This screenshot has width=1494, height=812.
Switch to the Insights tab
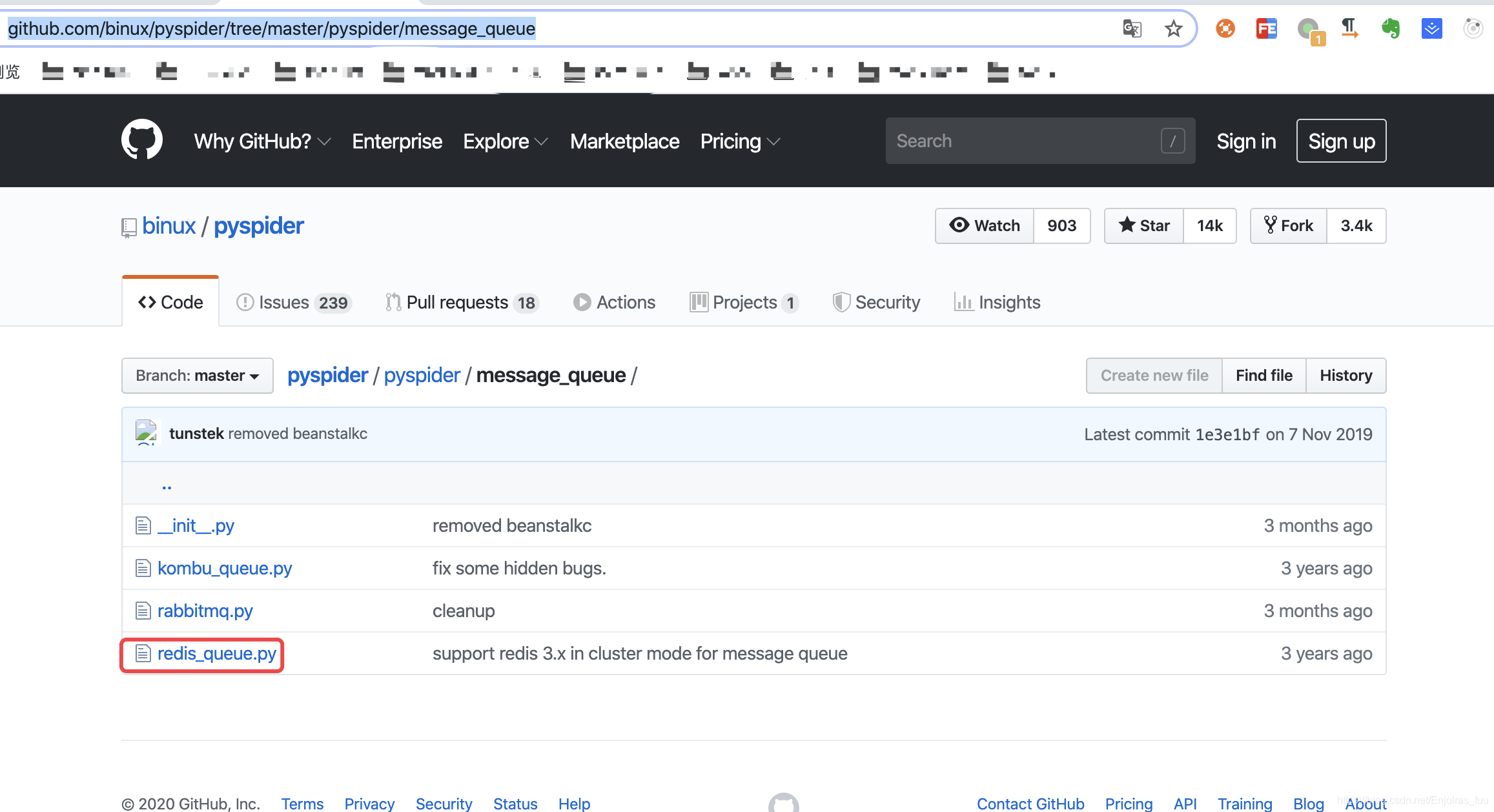coord(998,302)
